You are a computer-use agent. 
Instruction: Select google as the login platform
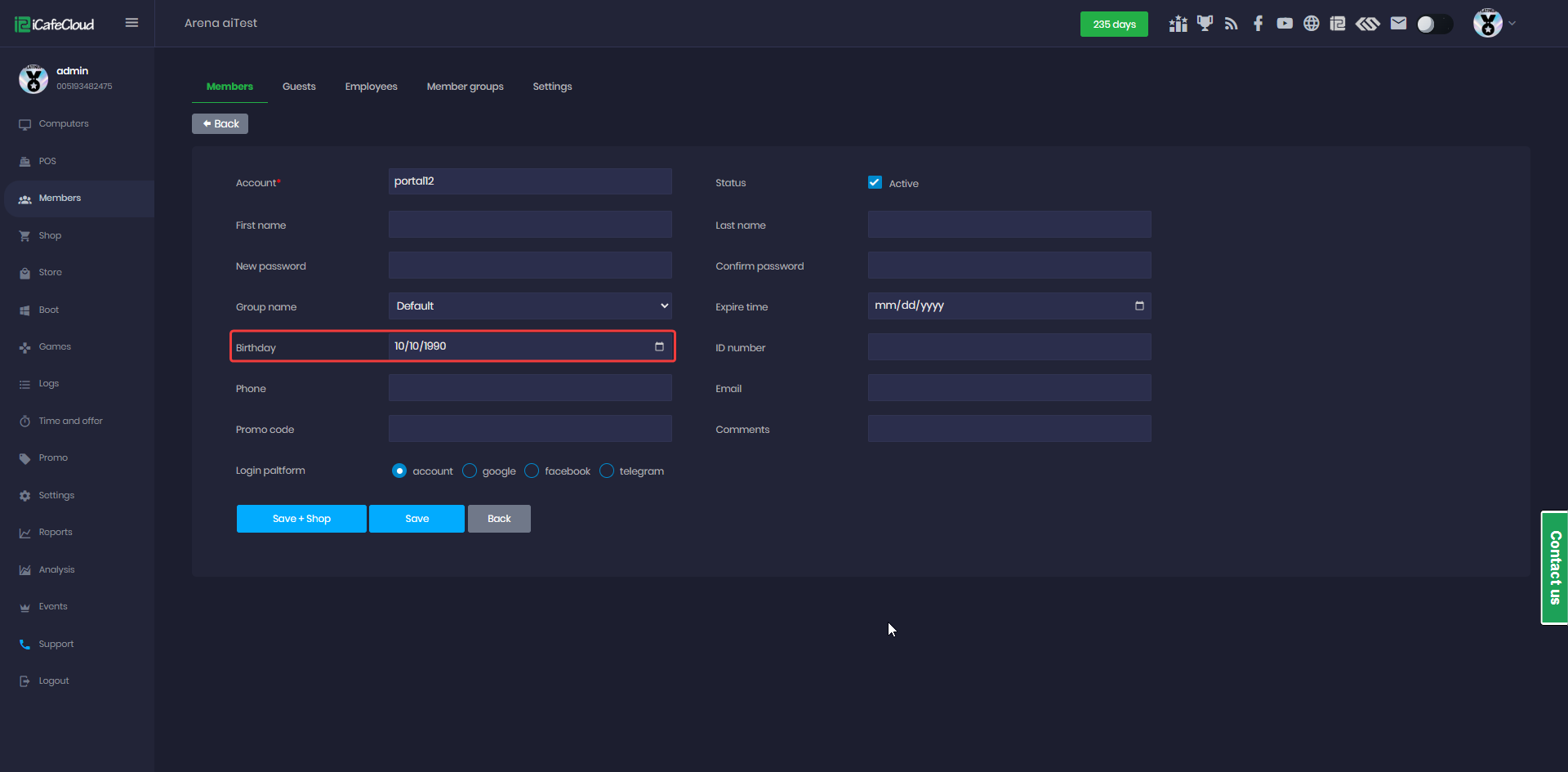pyautogui.click(x=469, y=471)
